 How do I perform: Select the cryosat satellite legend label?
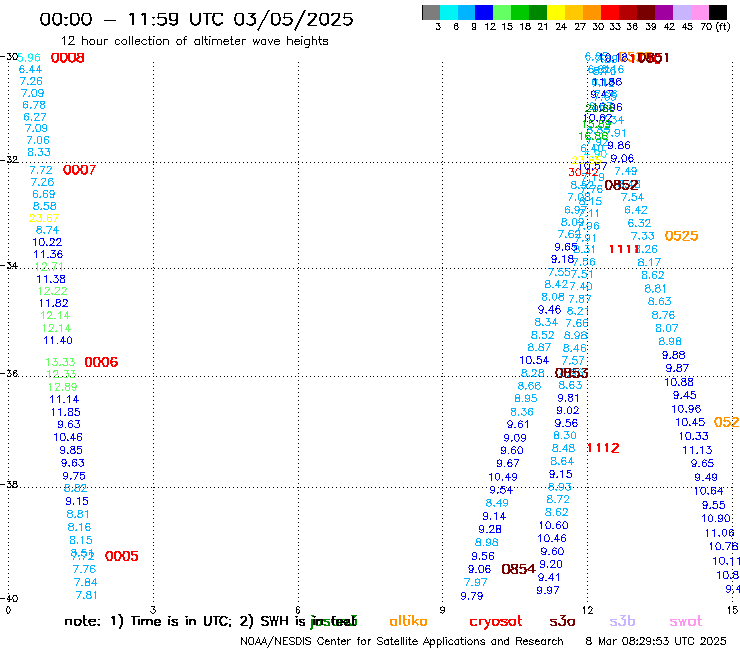[x=496, y=622]
